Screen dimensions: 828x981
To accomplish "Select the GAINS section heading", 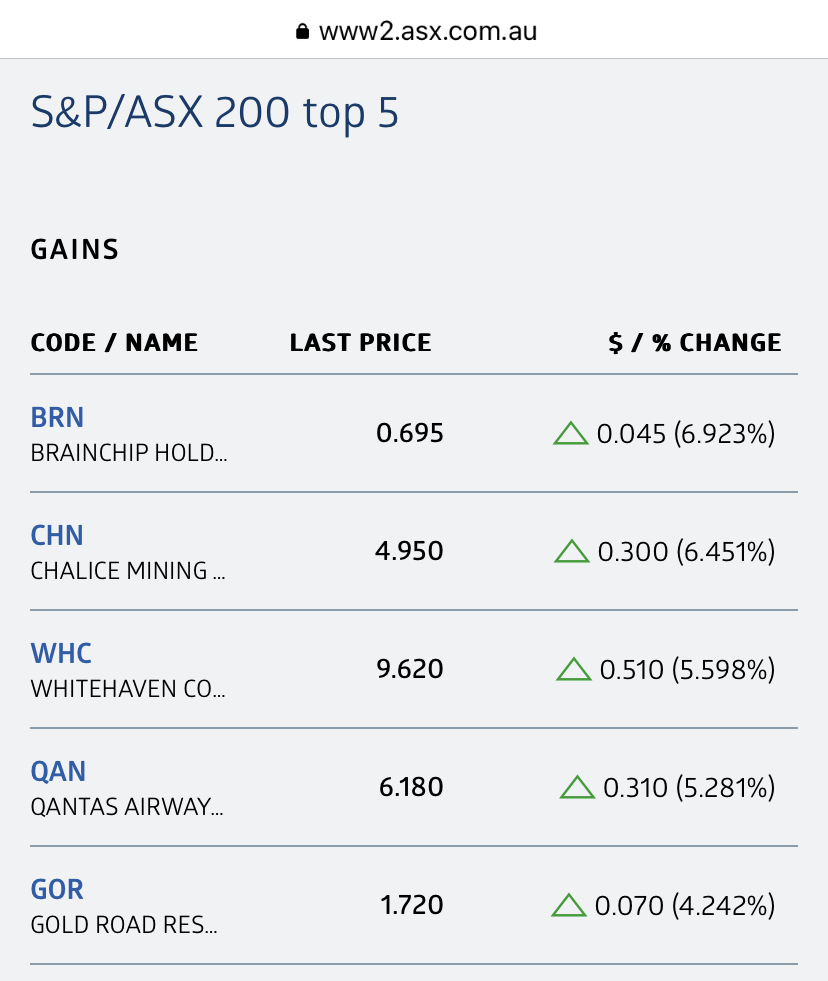I will click(75, 249).
